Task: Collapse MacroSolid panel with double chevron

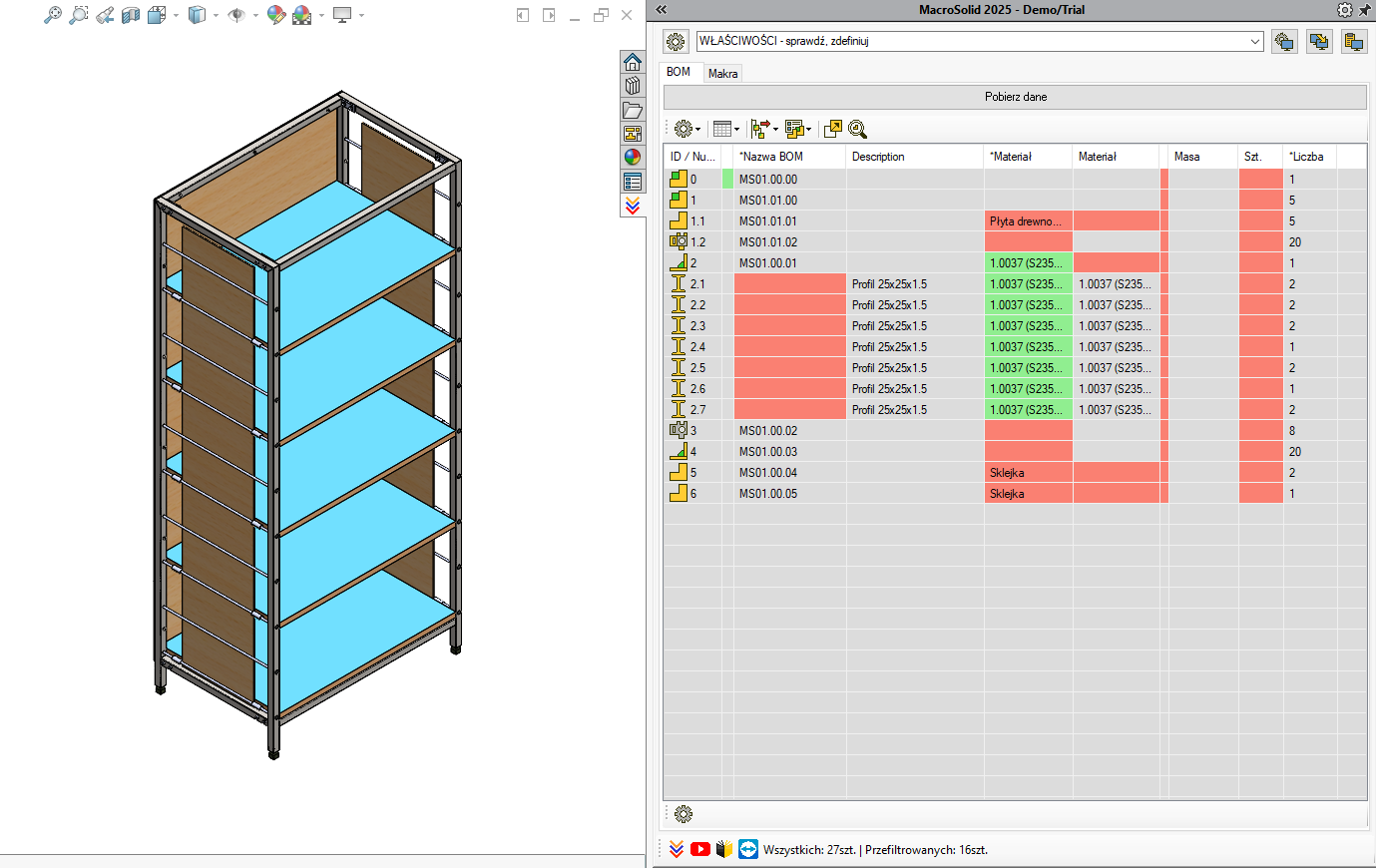Action: coord(661,9)
